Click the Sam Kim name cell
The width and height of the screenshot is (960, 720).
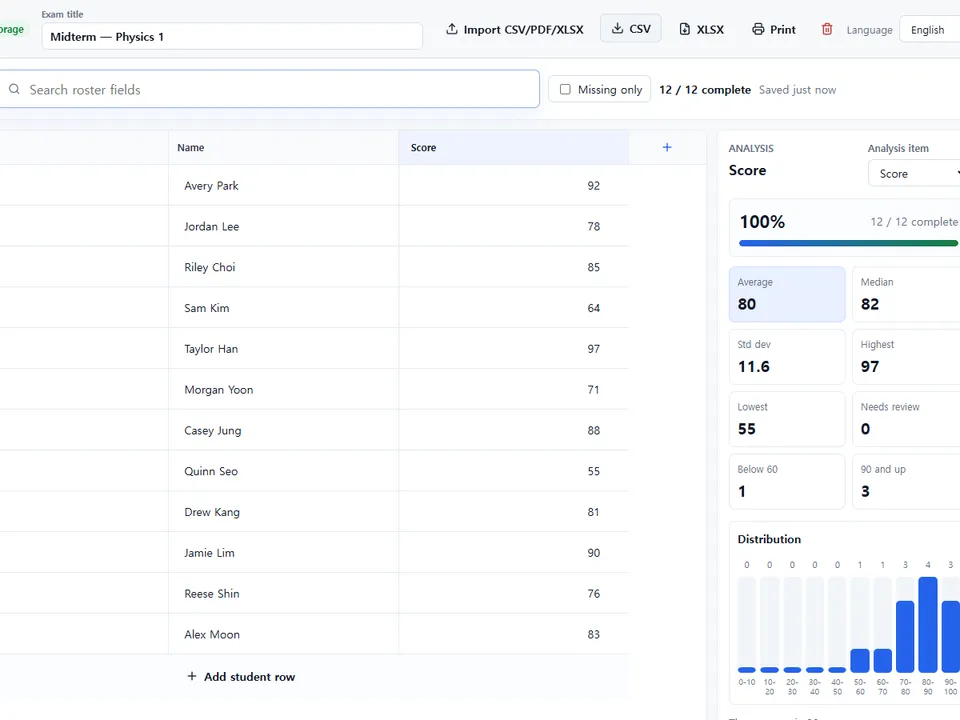click(283, 308)
